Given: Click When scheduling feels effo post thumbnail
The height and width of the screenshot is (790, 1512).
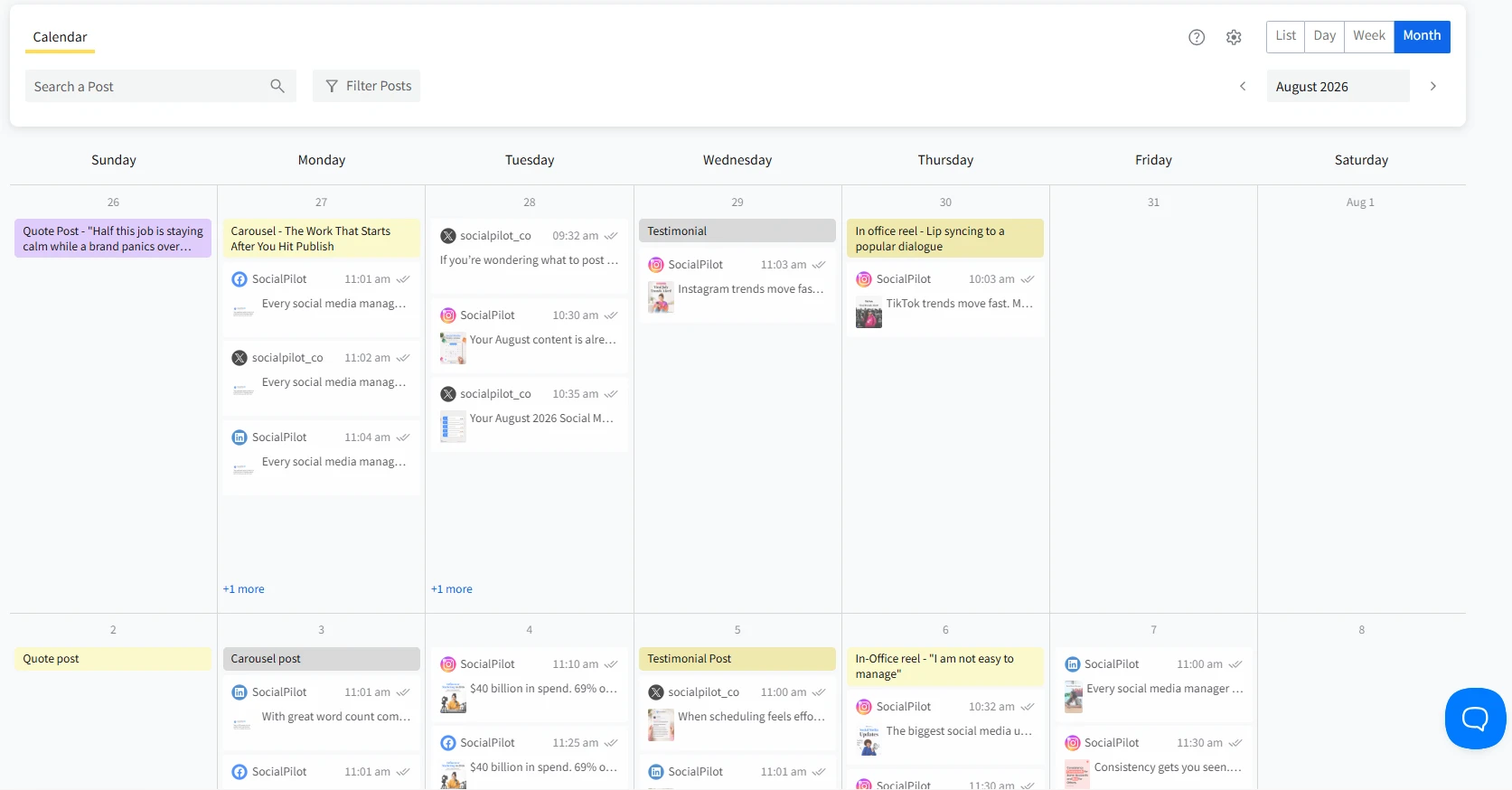Looking at the screenshot, I should coord(661,725).
